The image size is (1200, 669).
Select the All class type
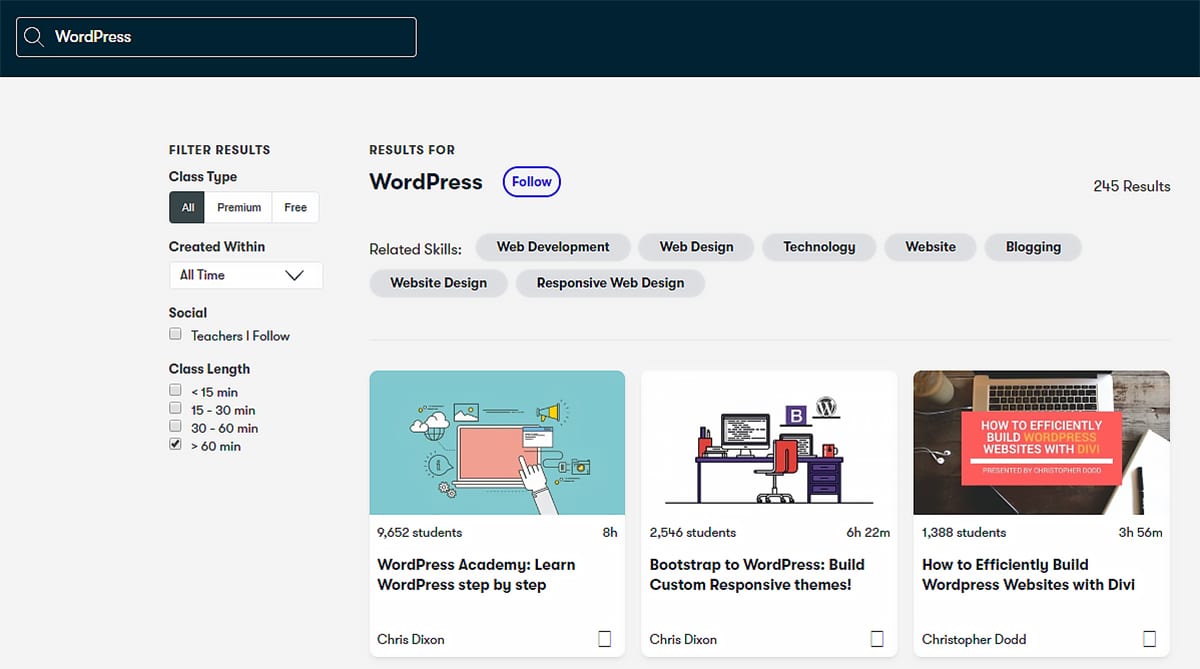point(188,208)
